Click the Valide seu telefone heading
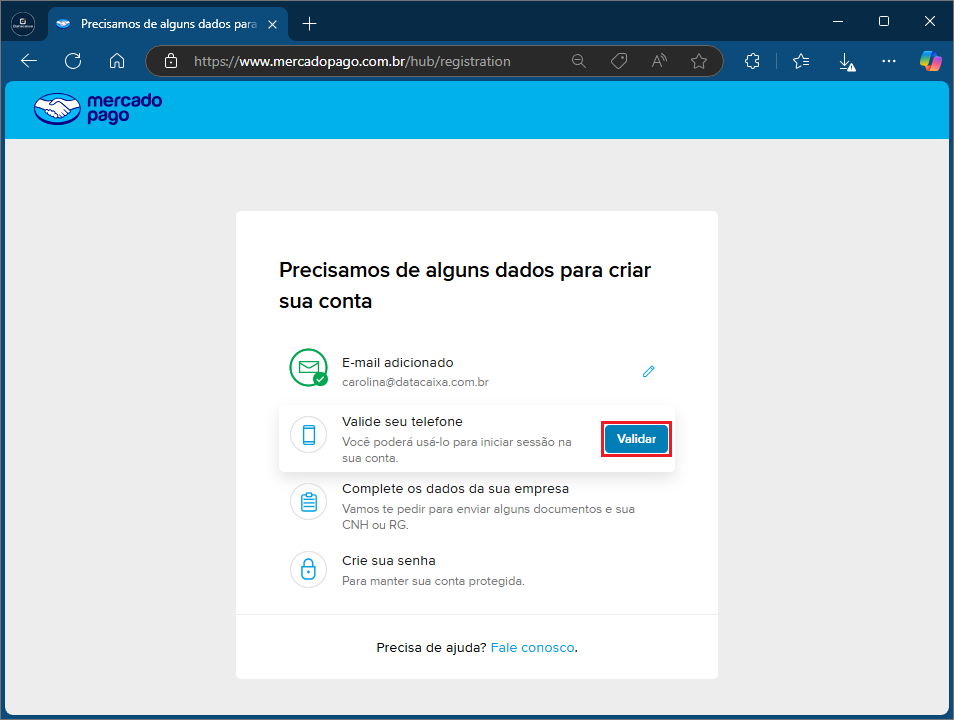954x720 pixels. [402, 422]
